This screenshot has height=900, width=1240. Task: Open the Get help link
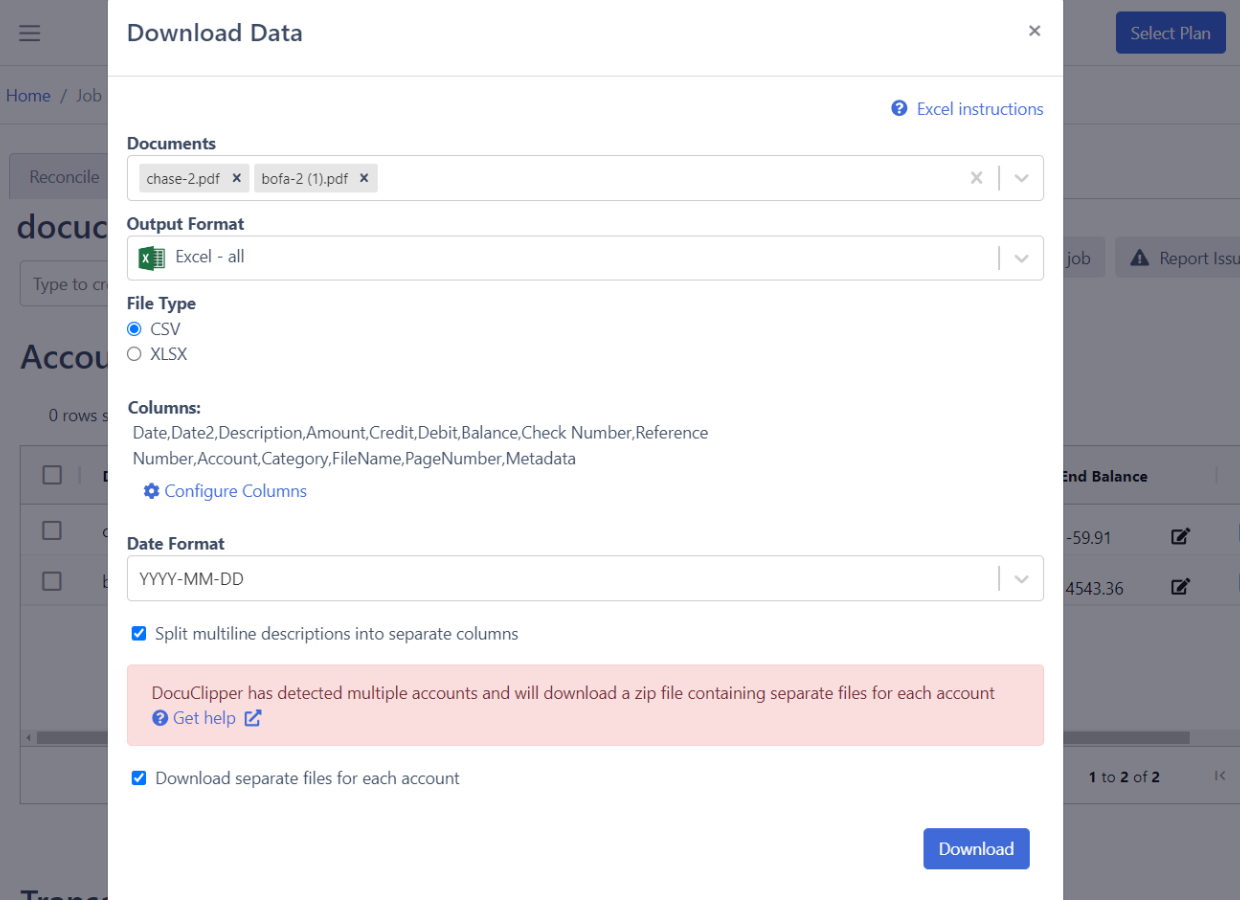pos(204,718)
